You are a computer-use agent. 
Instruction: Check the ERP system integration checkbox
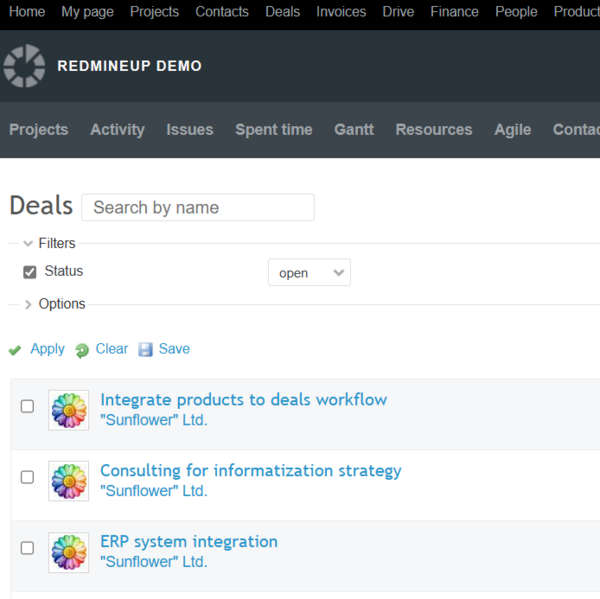tap(27, 548)
